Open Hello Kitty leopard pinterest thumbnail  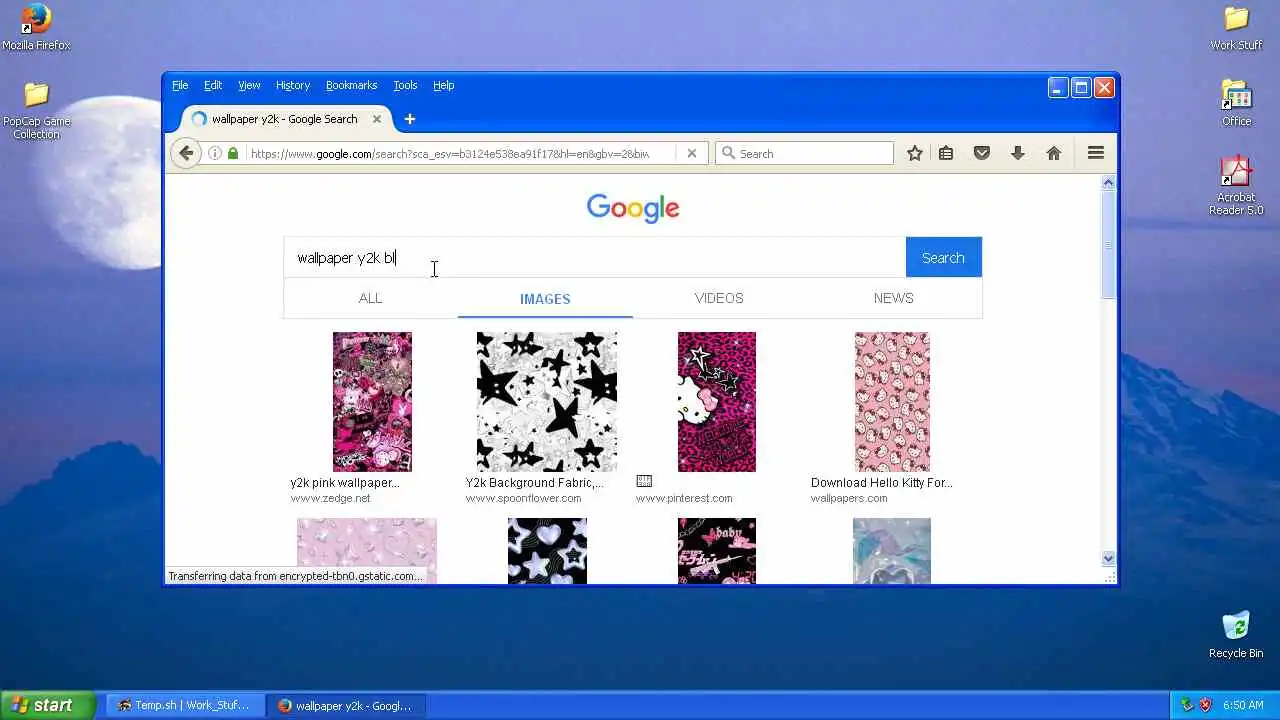pyautogui.click(x=717, y=402)
